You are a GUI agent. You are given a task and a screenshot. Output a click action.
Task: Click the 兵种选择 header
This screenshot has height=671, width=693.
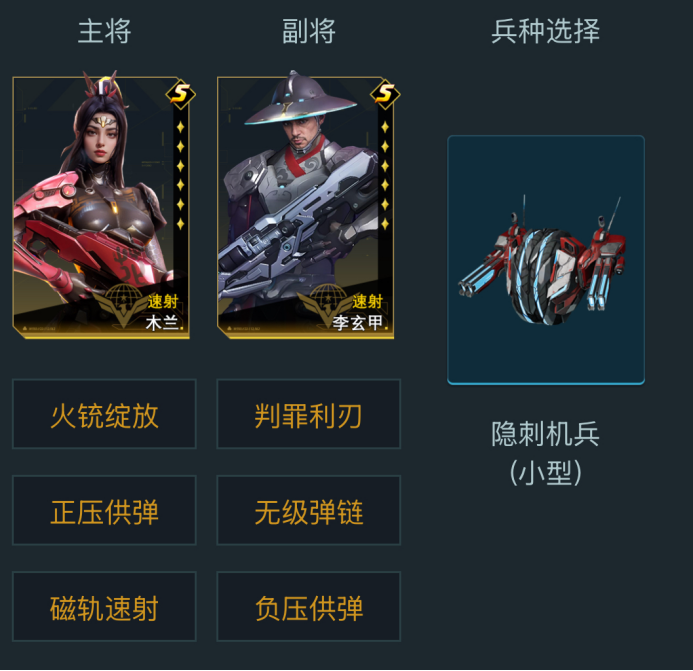pos(546,31)
